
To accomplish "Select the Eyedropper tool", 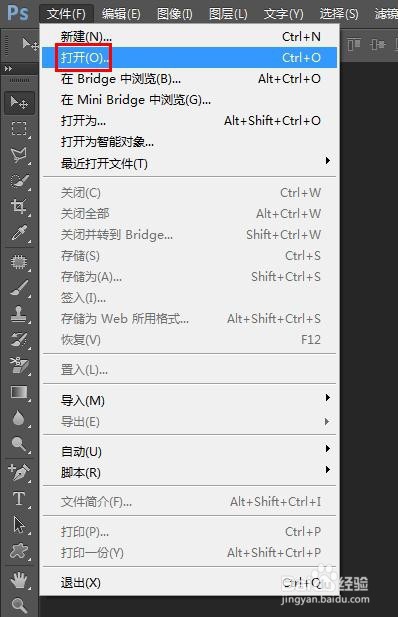I will tap(19, 233).
